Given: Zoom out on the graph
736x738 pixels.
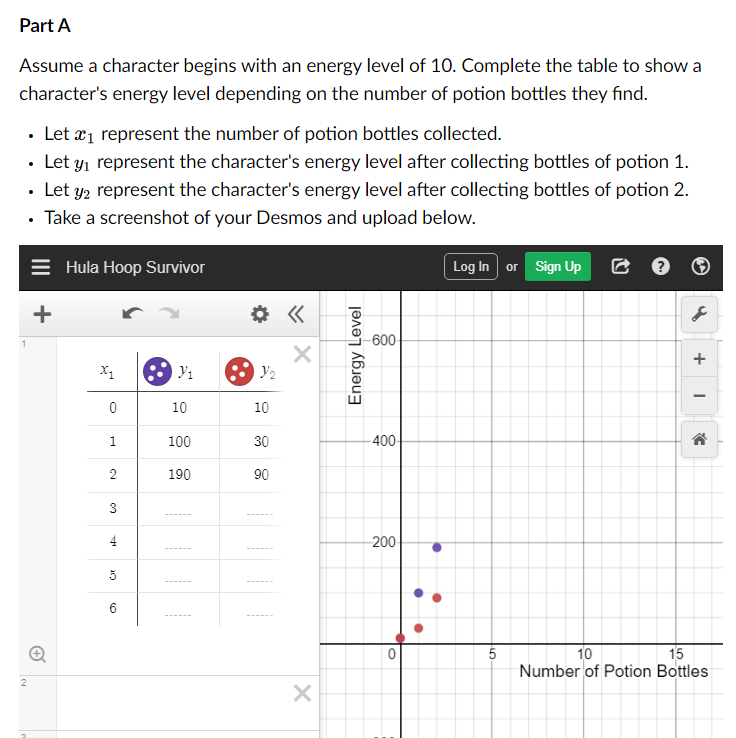Looking at the screenshot, I should click(x=700, y=398).
